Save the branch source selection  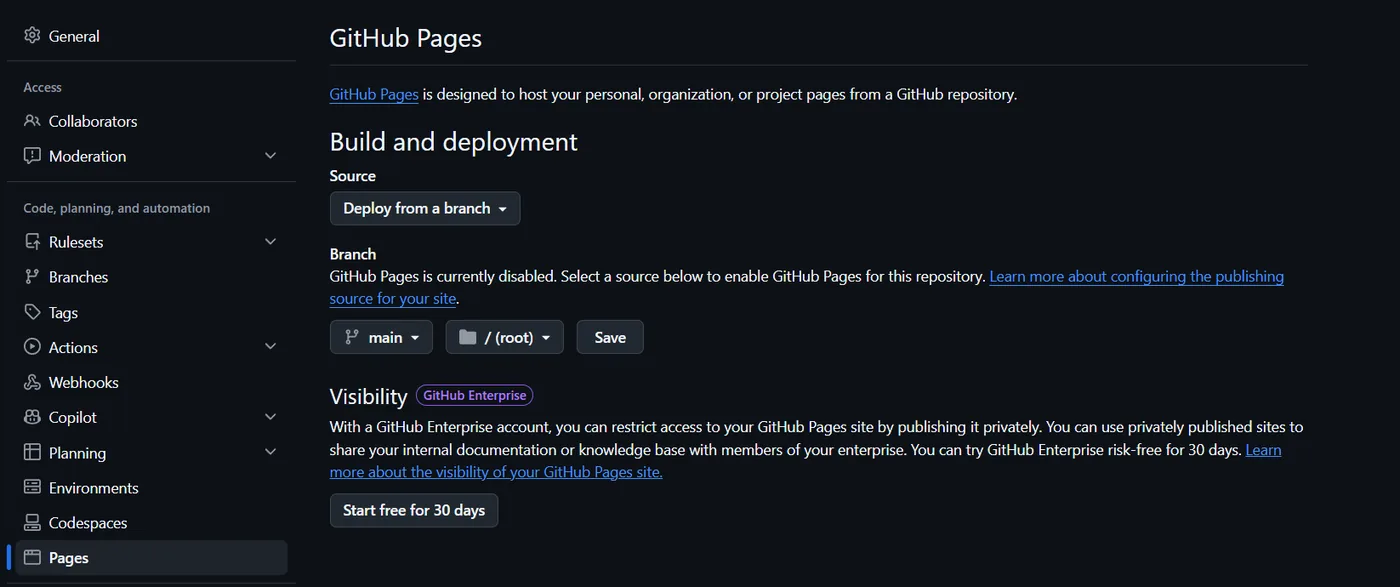[x=610, y=337]
